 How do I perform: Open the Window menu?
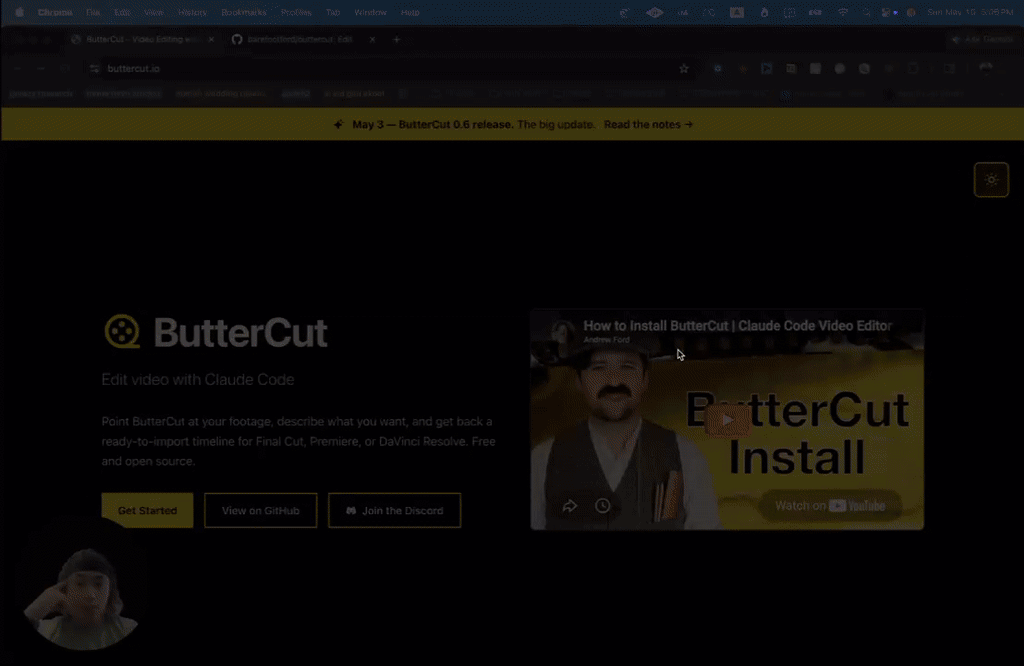click(x=370, y=12)
